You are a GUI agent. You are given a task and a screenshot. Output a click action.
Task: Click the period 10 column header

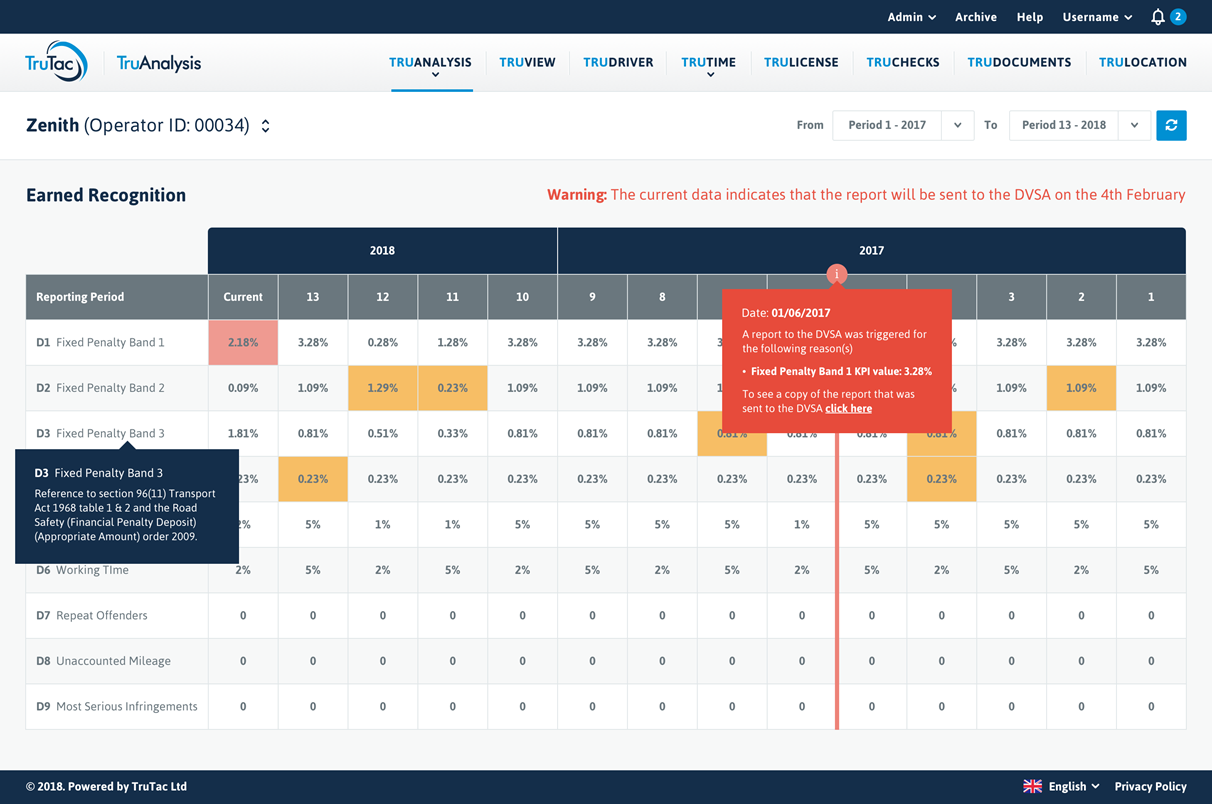523,297
